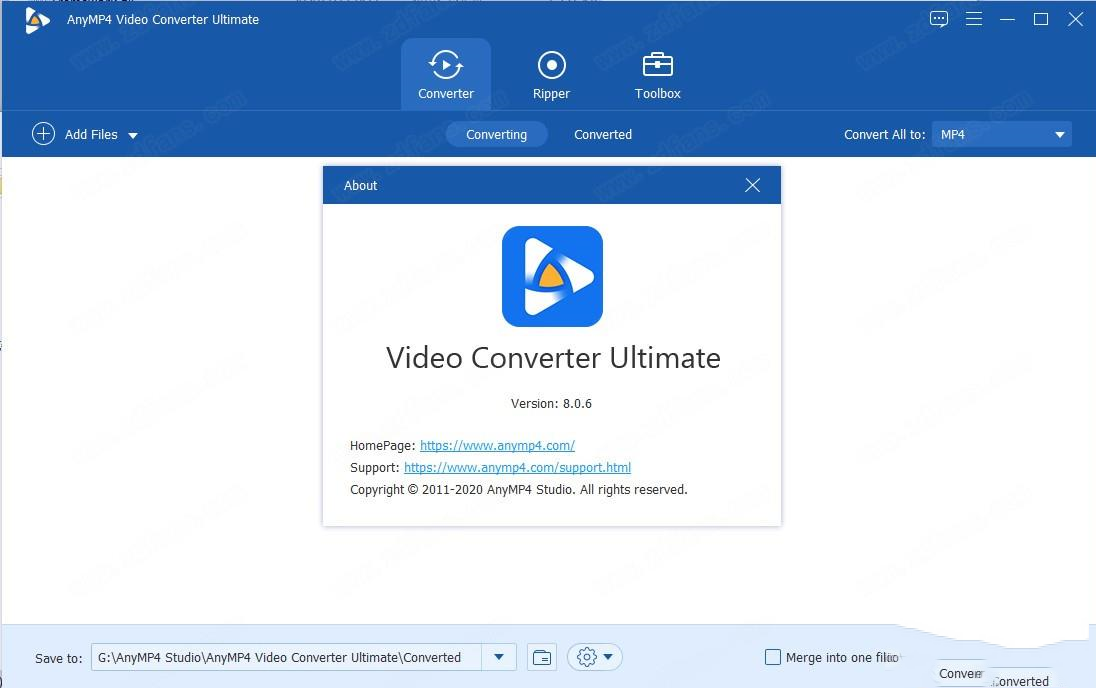This screenshot has width=1096, height=688.
Task: Open the Convert All to MP4 dropdown
Action: click(x=1001, y=134)
